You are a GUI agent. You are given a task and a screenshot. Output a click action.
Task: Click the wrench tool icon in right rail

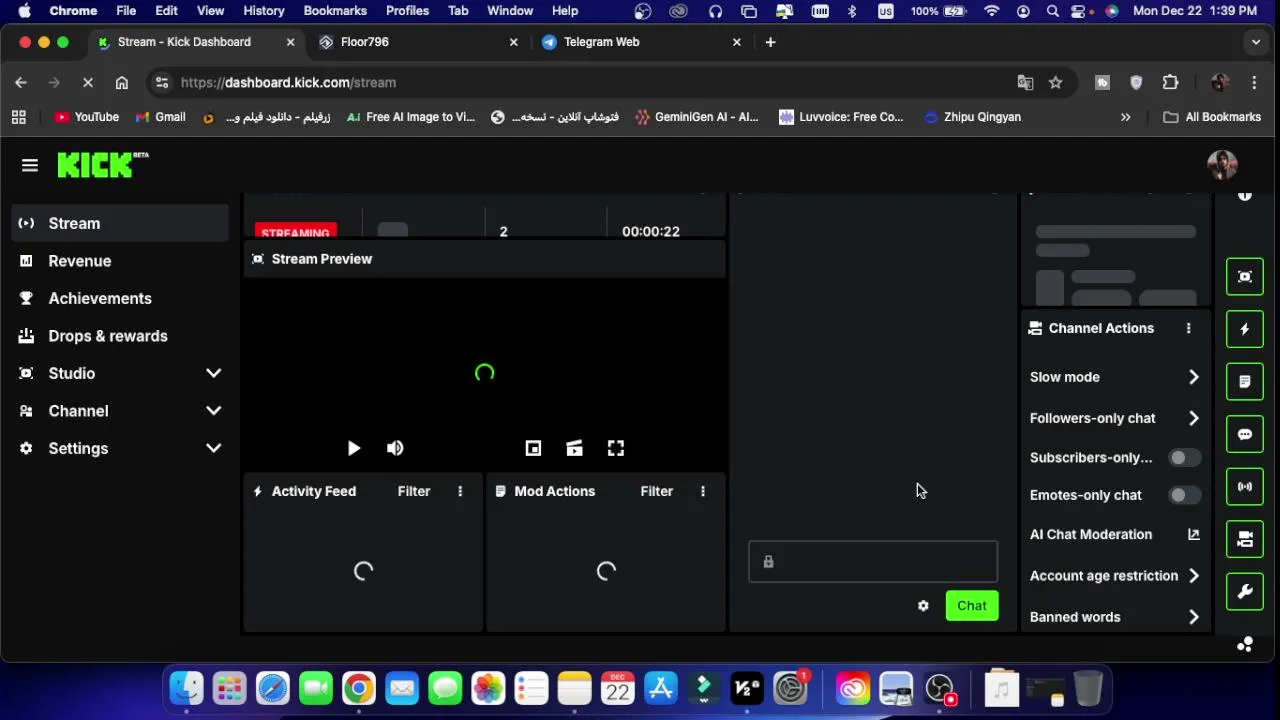[1245, 592]
